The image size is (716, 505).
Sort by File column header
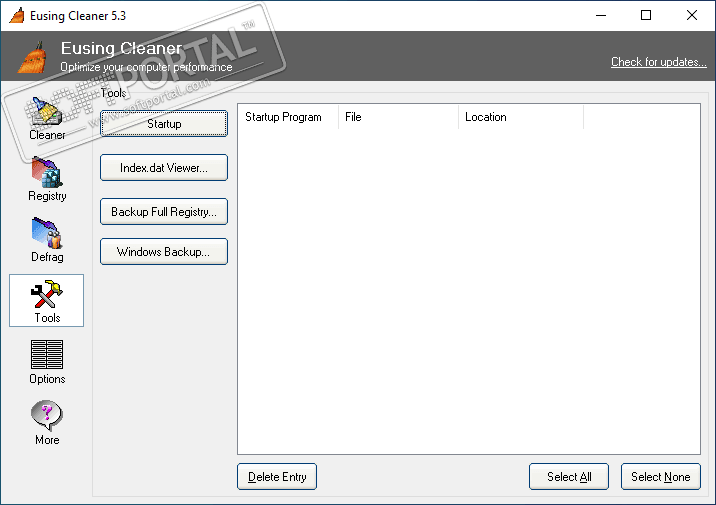399,117
